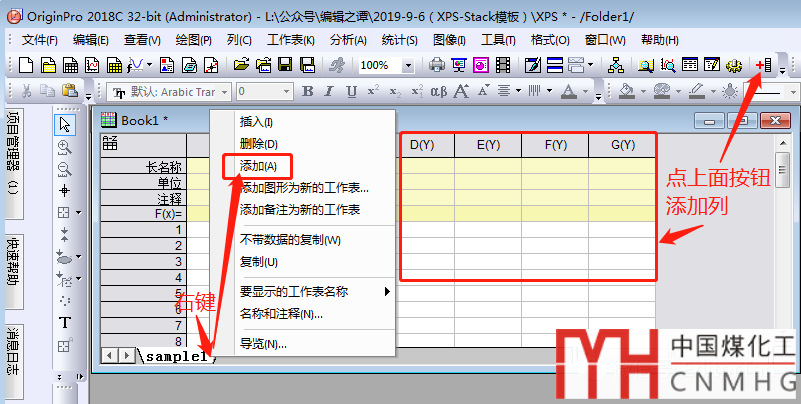
Task: Open the 绘图(P) menu
Action: (x=194, y=40)
